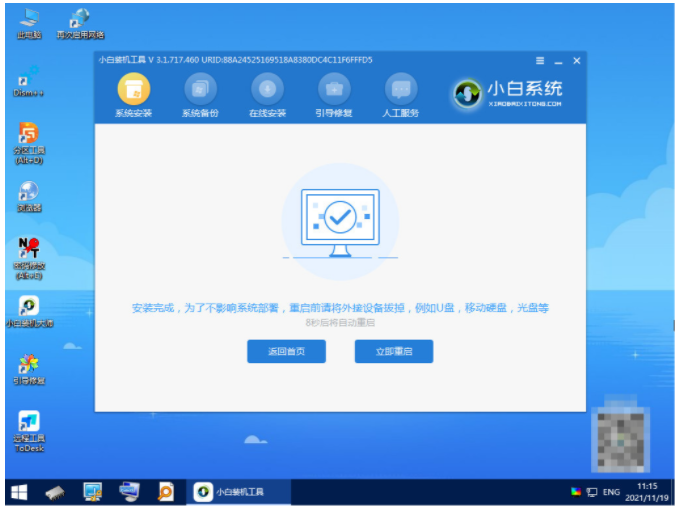Screen dimensions: 684x512
Task: Open the hamburger menu in the title bar
Action: click(x=540, y=61)
